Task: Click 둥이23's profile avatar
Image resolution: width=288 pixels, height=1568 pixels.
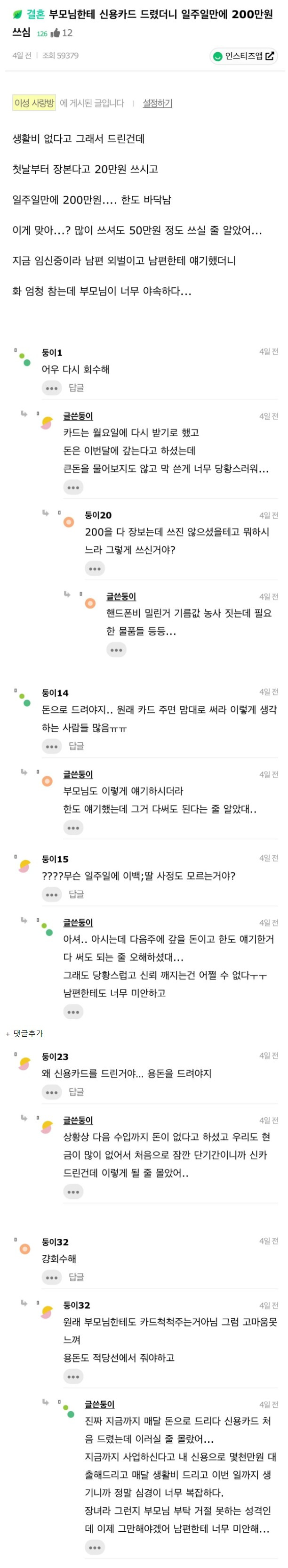Action: (x=24, y=1064)
